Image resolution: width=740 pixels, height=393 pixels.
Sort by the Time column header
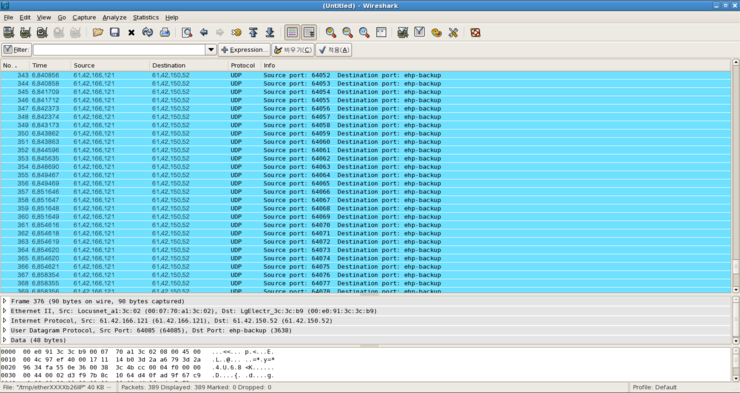[50, 65]
